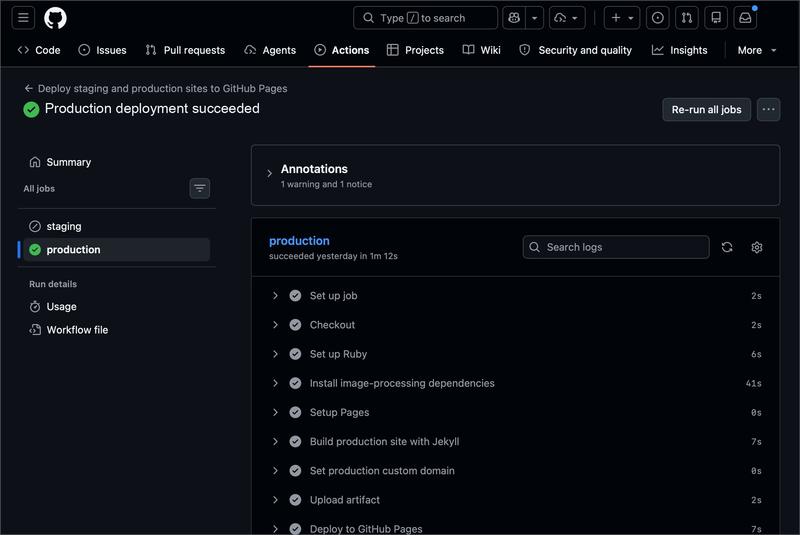Expand the Upload artifact step
Screen dimensions: 800x535
515,500
